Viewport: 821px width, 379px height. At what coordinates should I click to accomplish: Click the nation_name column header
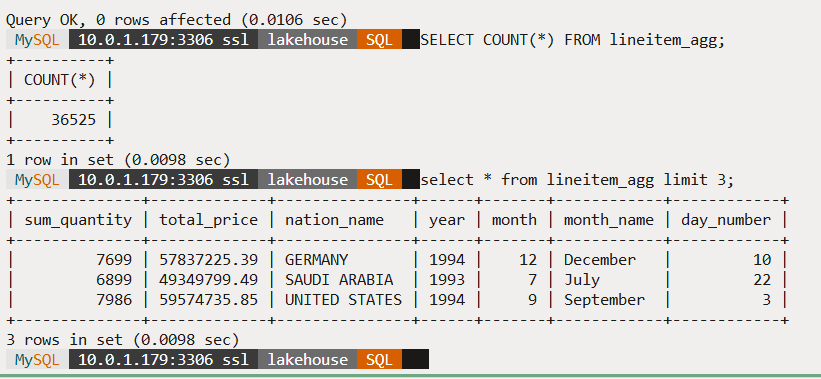pos(334,220)
